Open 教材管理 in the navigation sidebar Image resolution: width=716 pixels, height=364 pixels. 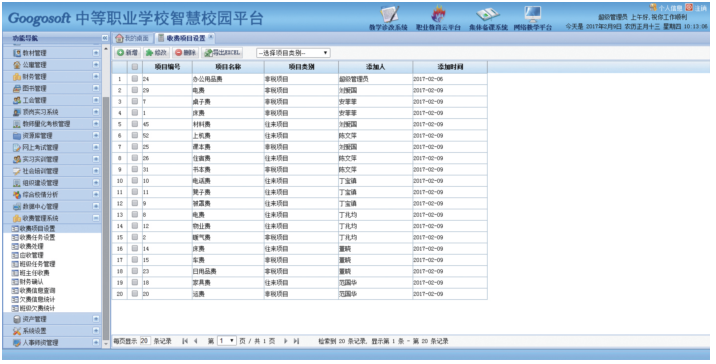35,53
